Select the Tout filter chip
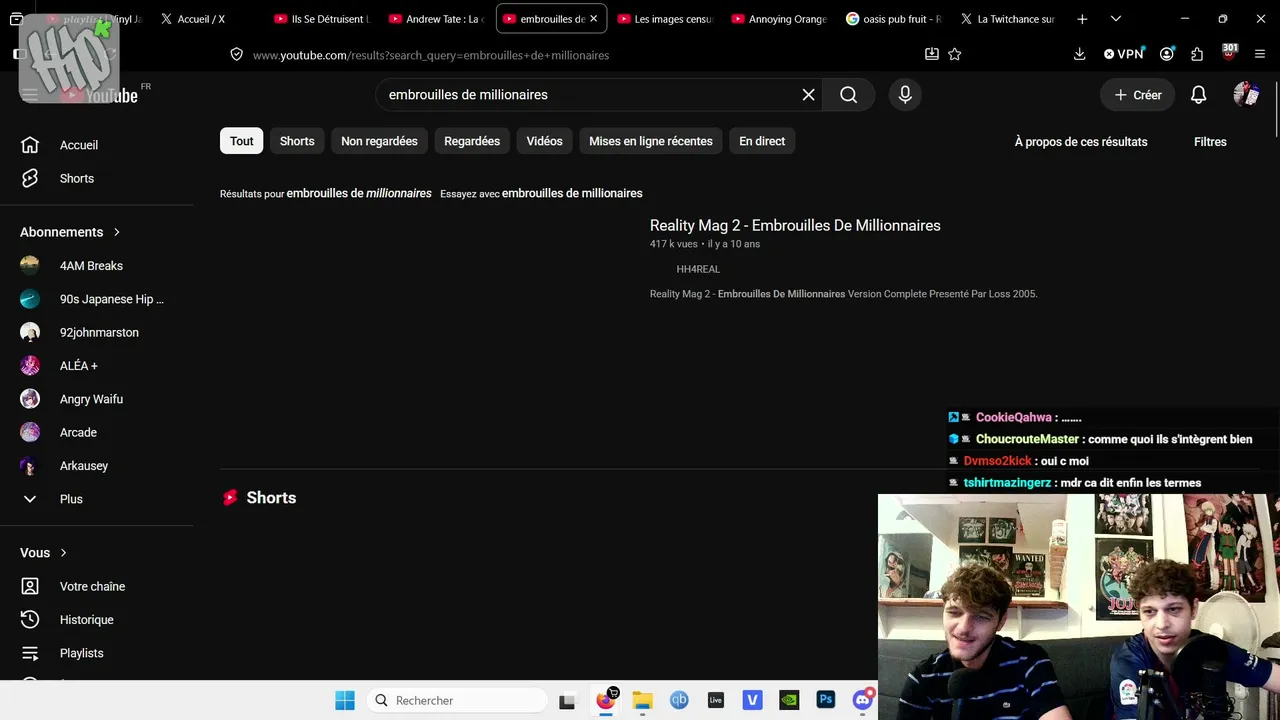 point(242,141)
